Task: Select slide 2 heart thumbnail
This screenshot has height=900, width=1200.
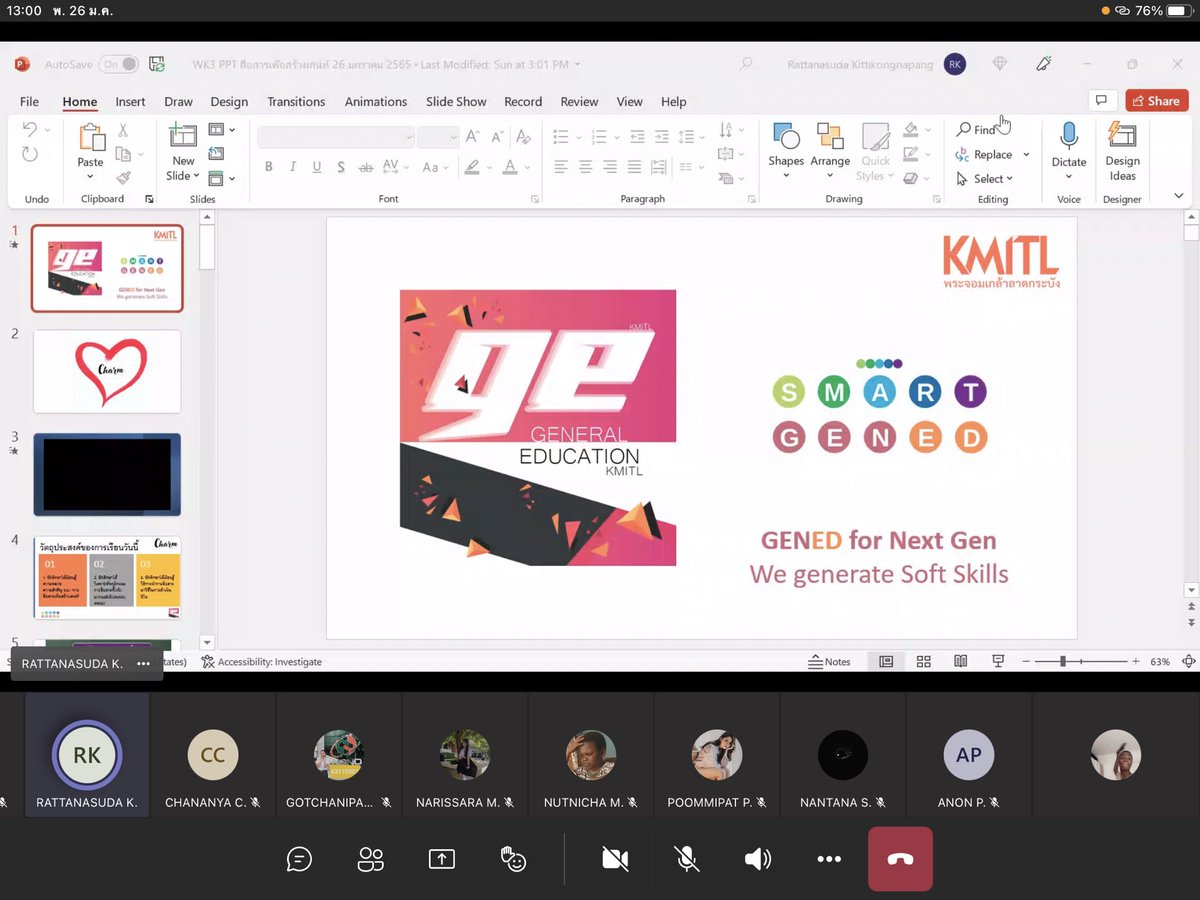Action: 107,372
